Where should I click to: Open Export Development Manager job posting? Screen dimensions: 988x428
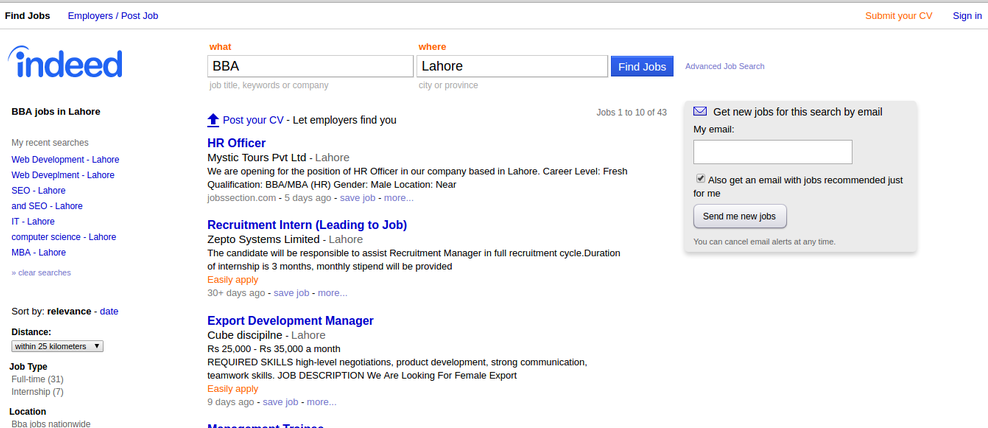coord(290,321)
